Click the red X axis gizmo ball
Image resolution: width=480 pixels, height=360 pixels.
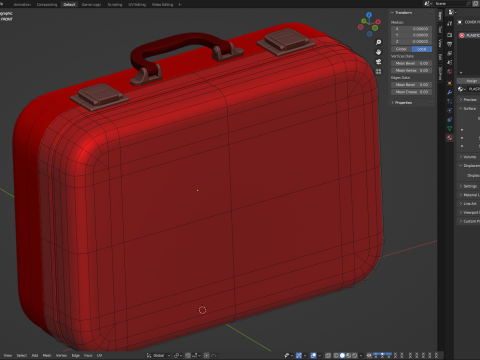point(378,22)
